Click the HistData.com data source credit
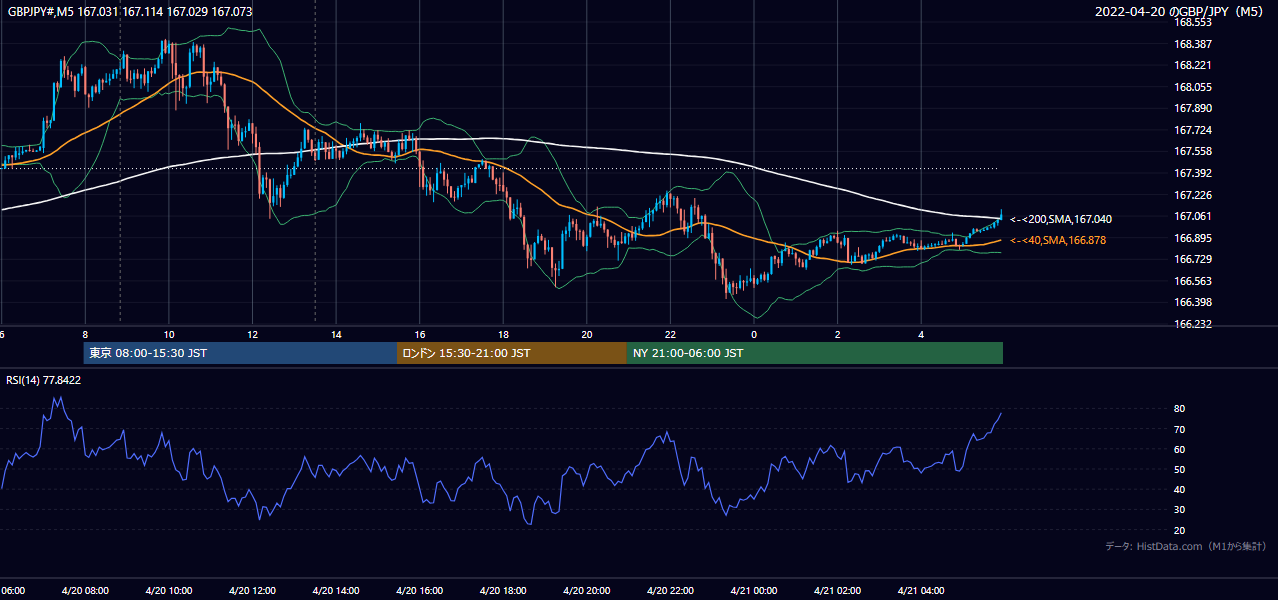Image resolution: width=1278 pixels, height=600 pixels. [1186, 546]
